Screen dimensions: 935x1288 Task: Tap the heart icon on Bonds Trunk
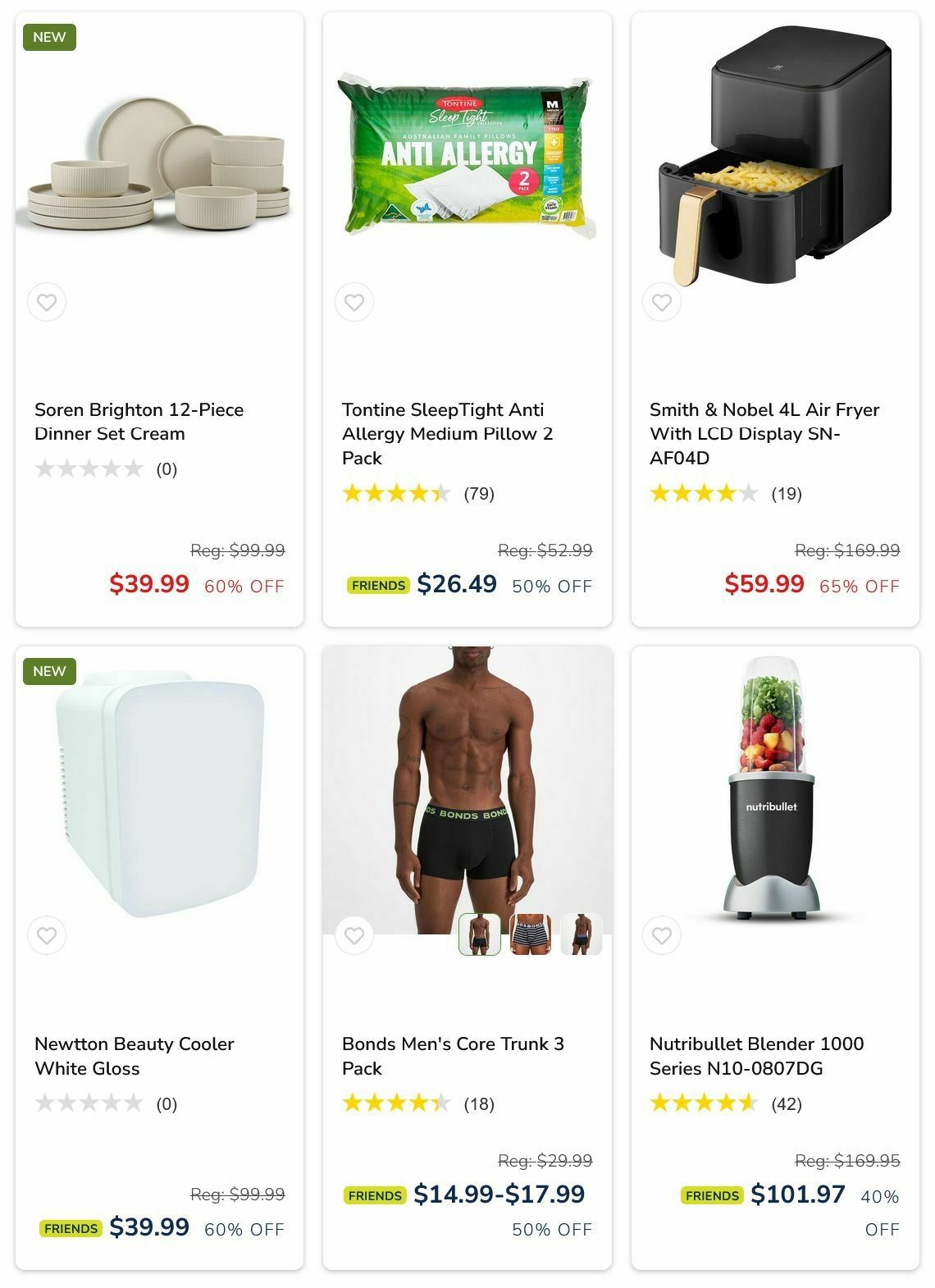point(354,935)
